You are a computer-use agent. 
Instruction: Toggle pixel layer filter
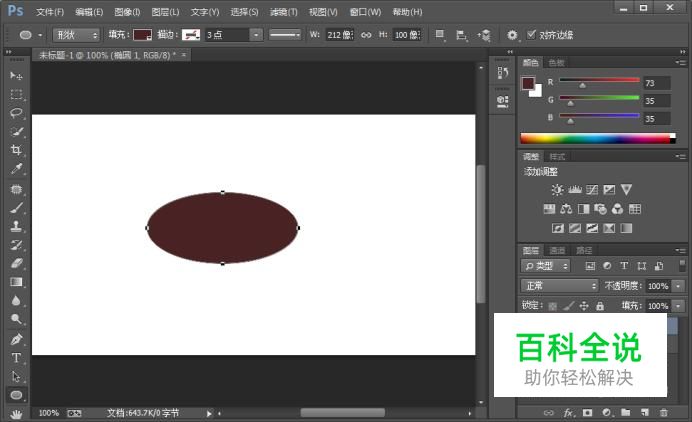click(x=590, y=266)
